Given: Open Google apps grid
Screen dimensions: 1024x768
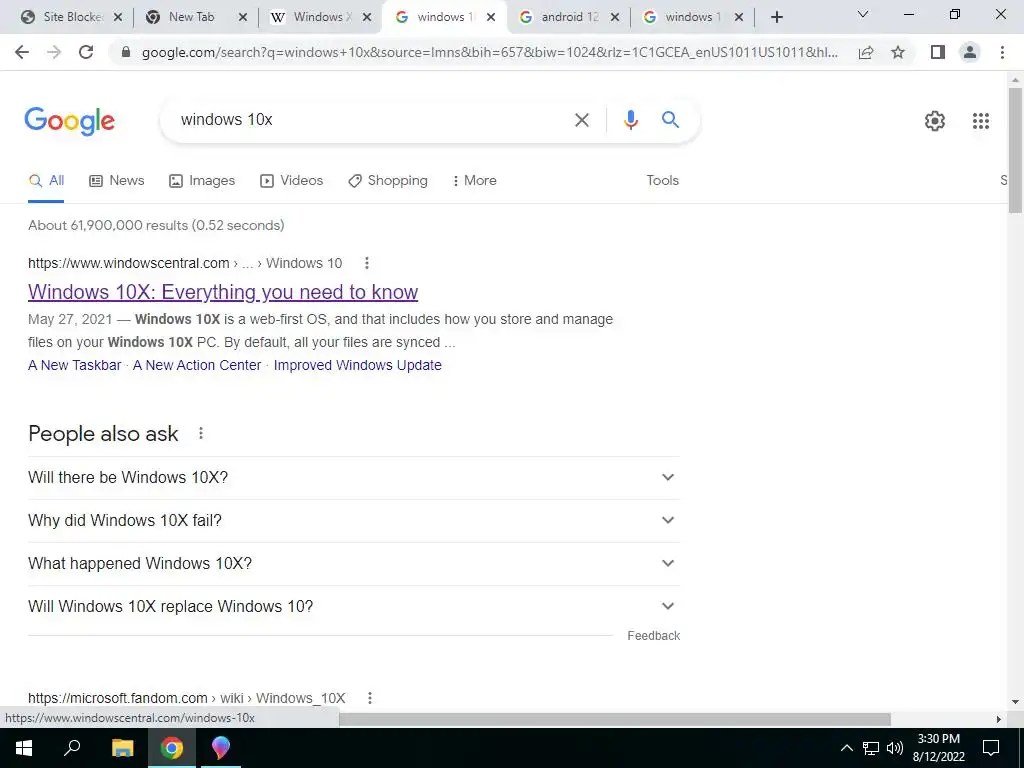Looking at the screenshot, I should 980,121.
